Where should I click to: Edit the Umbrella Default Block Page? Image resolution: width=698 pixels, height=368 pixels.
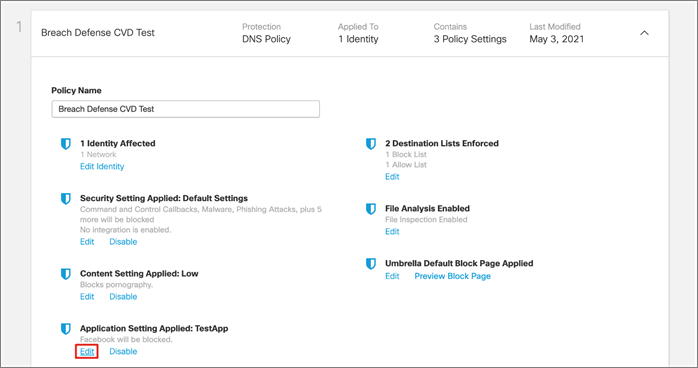[392, 276]
